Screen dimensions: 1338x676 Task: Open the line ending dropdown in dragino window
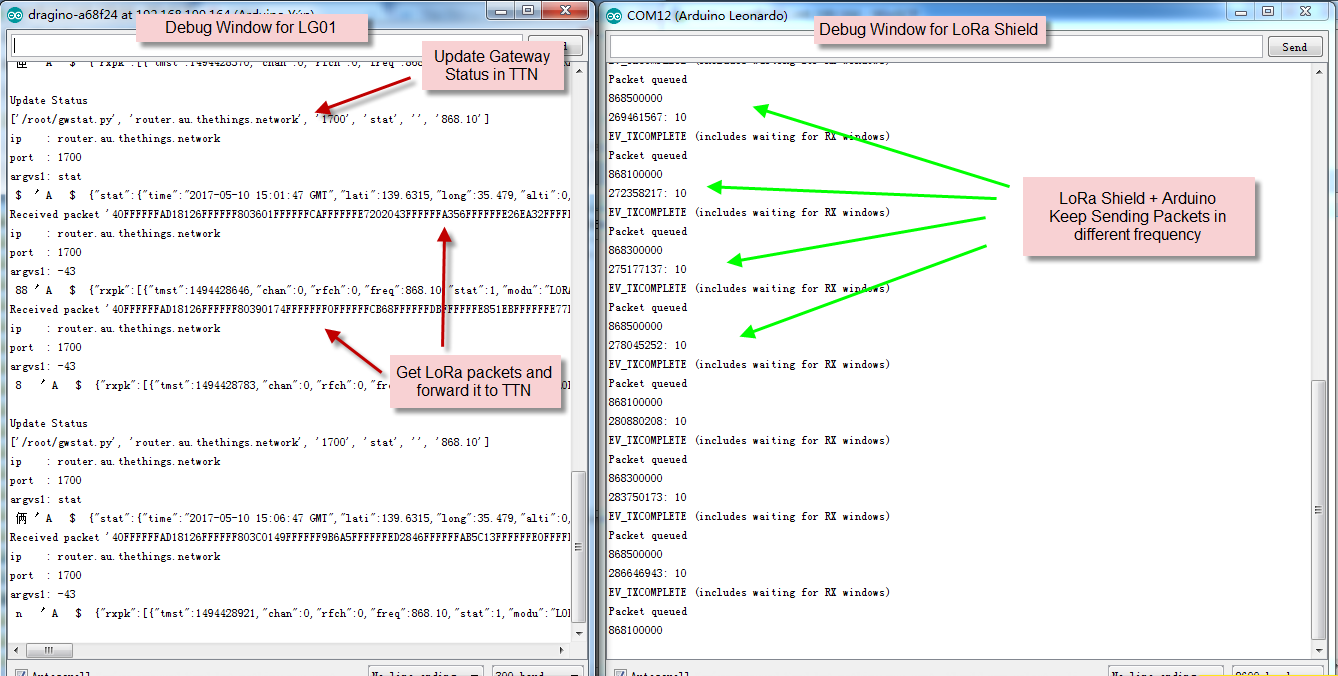pos(426,672)
